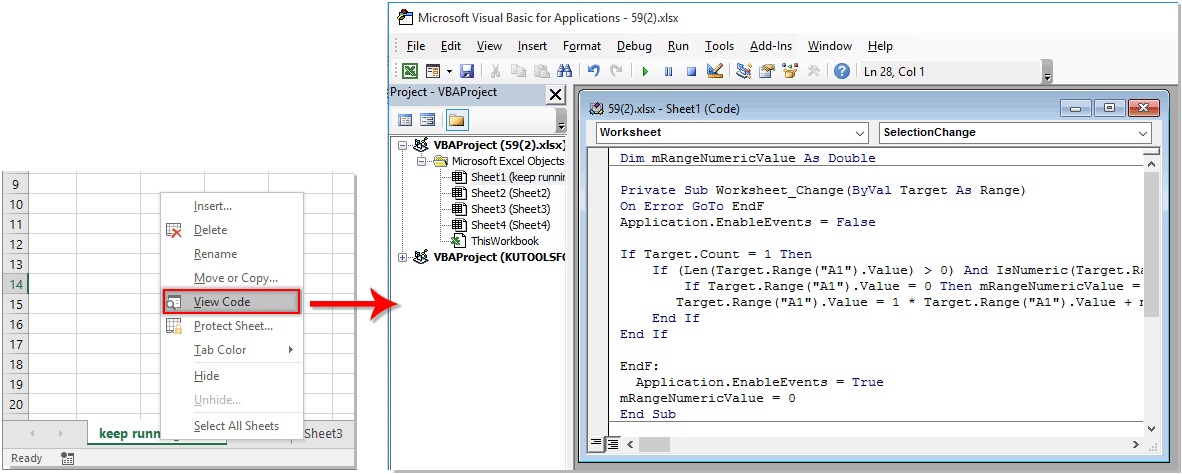
Task: Run the macro with the green play icon
Action: coord(645,71)
